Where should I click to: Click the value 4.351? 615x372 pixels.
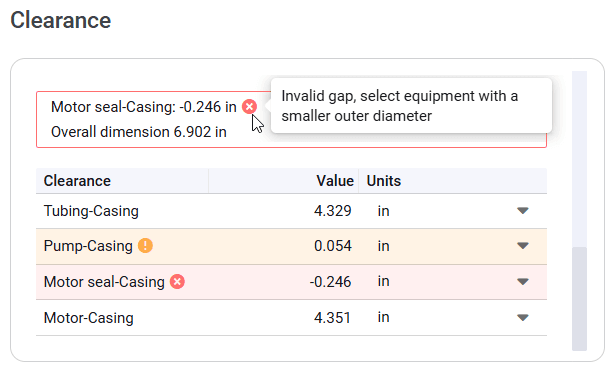(332, 317)
